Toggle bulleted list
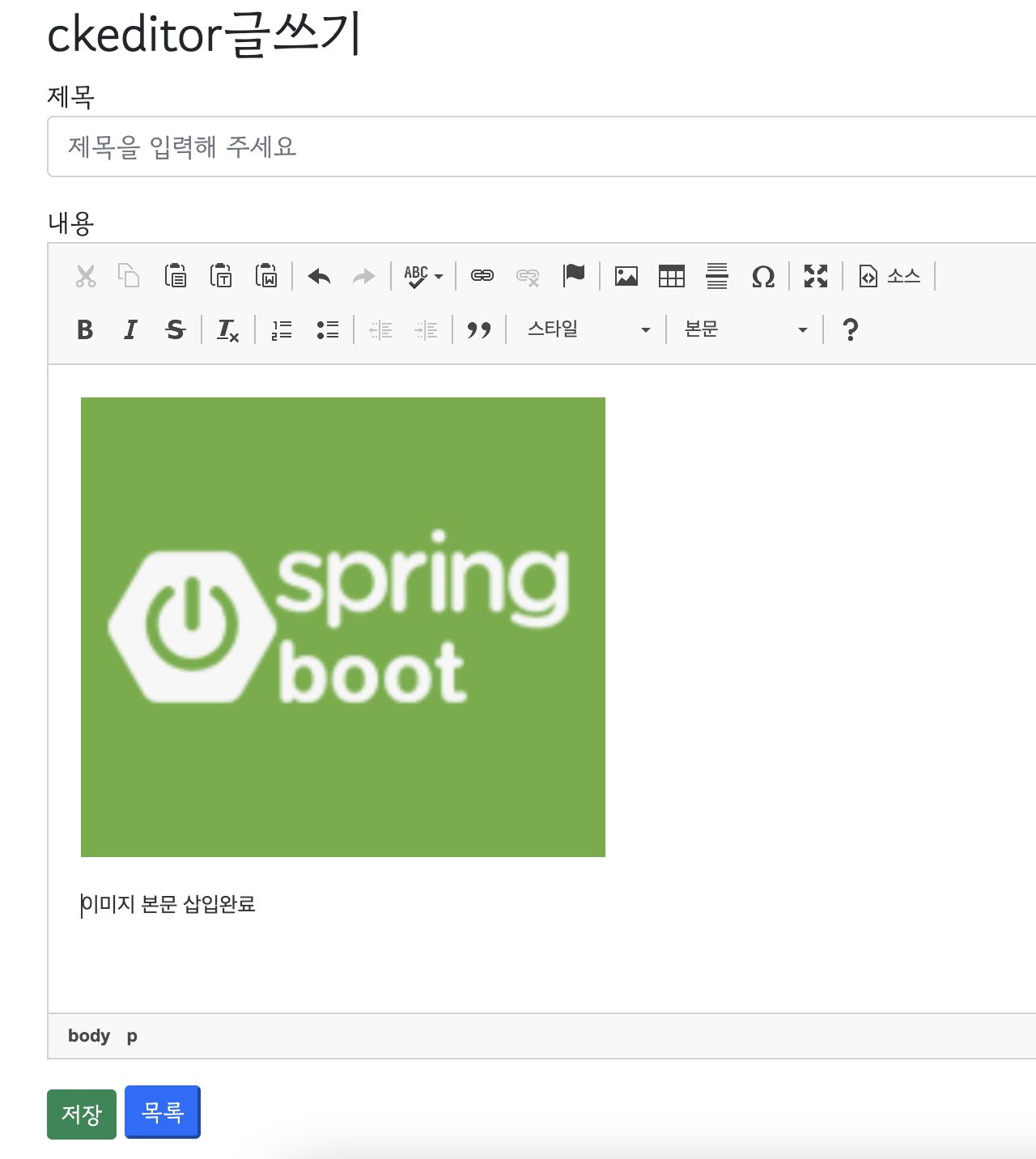The image size is (1036, 1159). click(327, 329)
